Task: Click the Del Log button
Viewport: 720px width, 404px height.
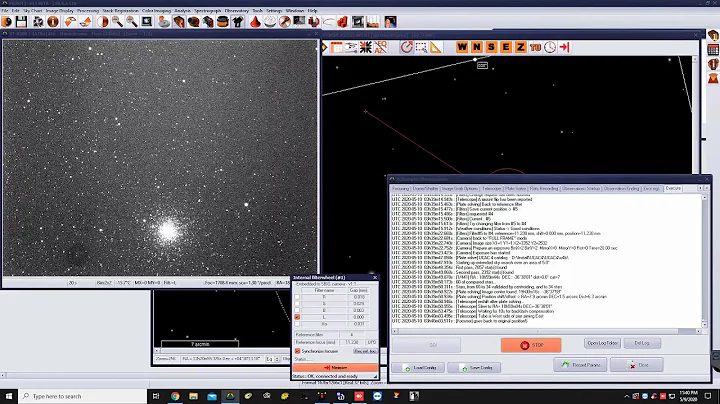Action: point(642,343)
